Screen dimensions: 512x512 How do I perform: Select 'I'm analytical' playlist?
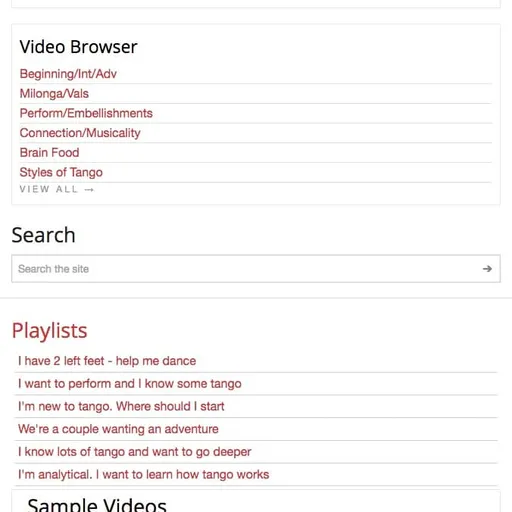pyautogui.click(x=144, y=474)
